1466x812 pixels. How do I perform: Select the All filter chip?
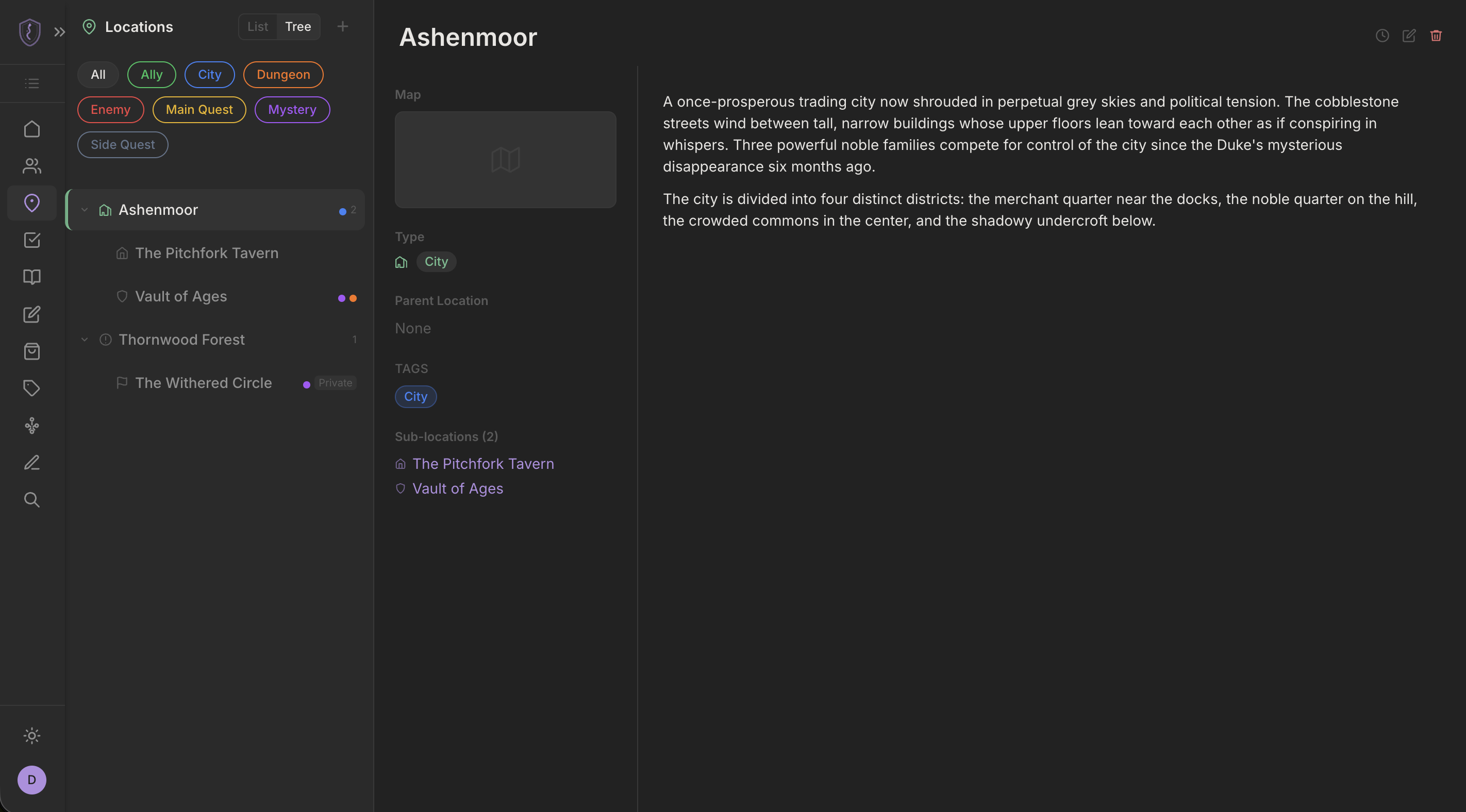click(98, 75)
